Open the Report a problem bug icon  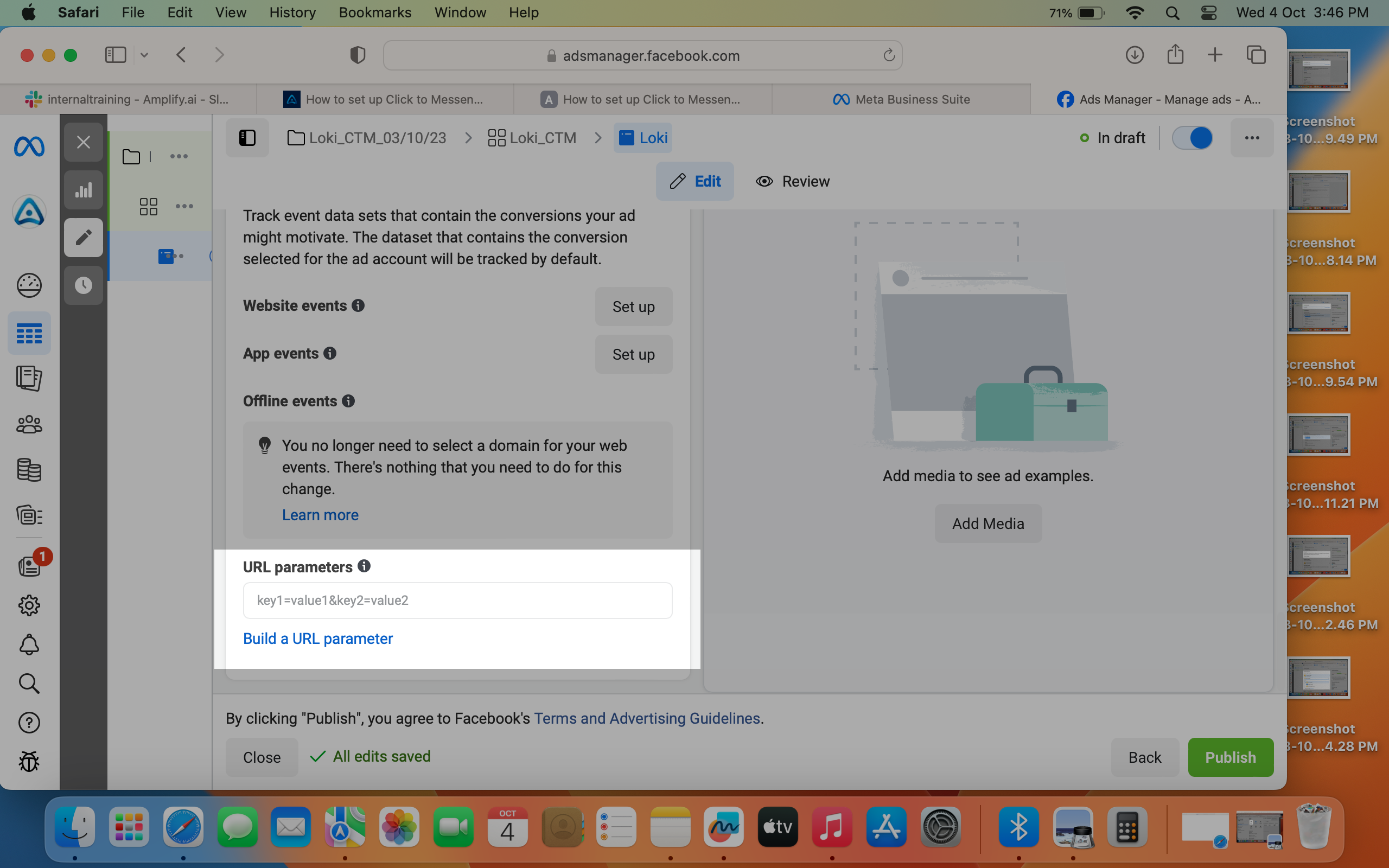pos(29,762)
